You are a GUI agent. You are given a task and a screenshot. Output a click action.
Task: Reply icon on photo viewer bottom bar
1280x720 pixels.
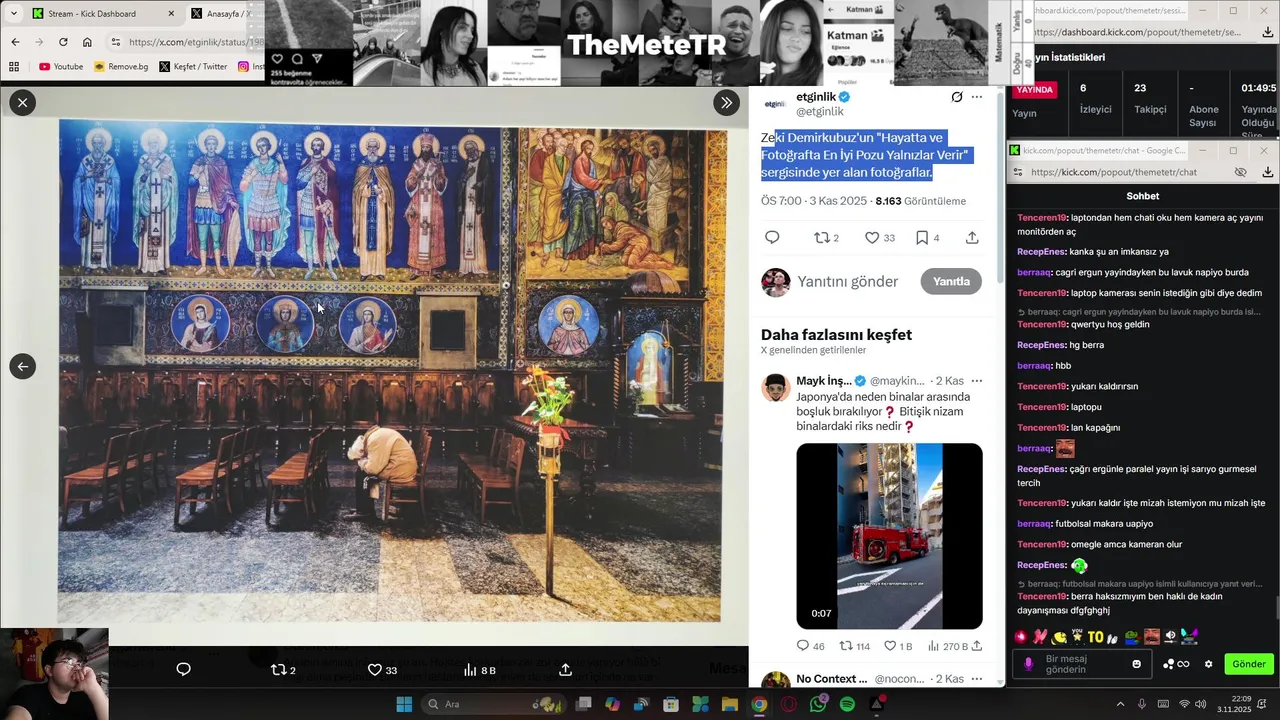point(183,669)
